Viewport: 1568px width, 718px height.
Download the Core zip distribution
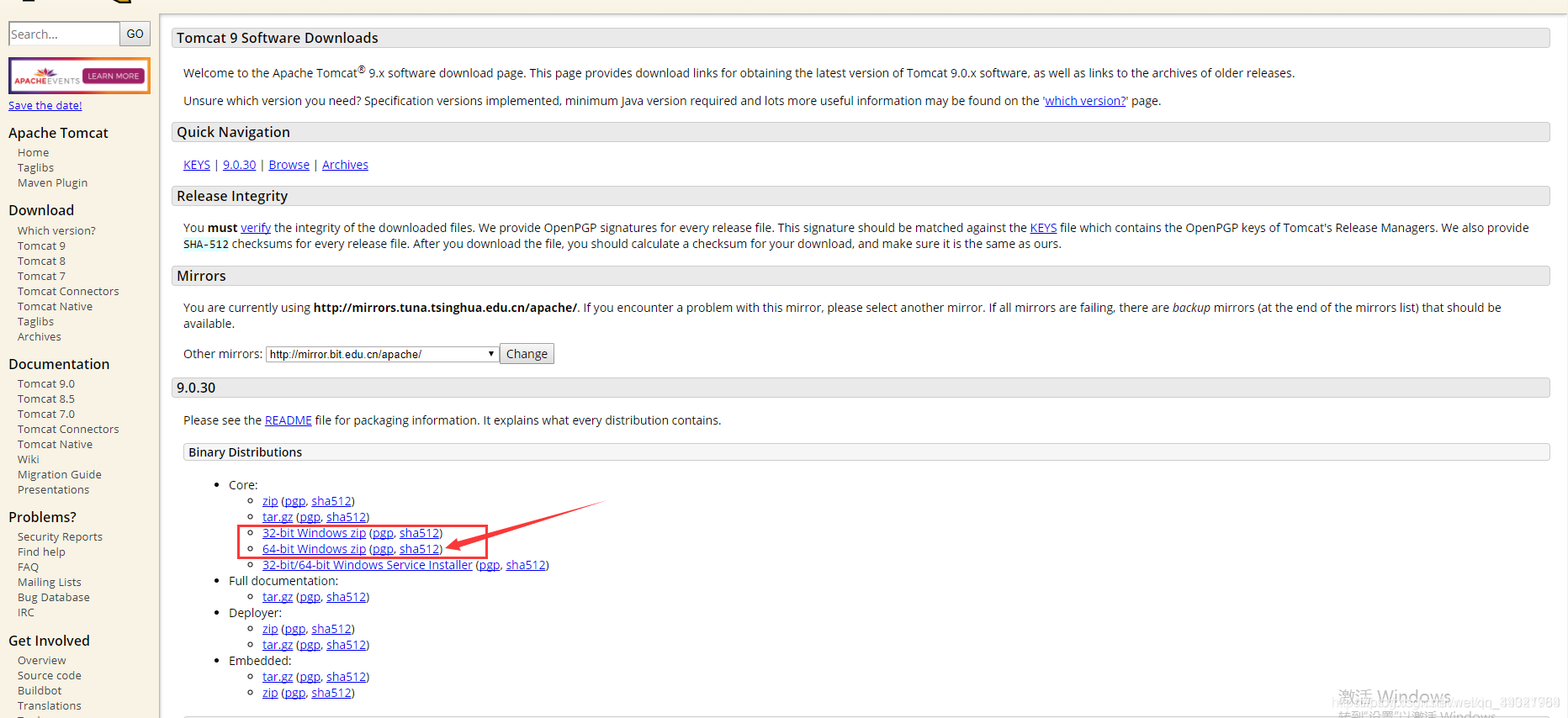[270, 501]
